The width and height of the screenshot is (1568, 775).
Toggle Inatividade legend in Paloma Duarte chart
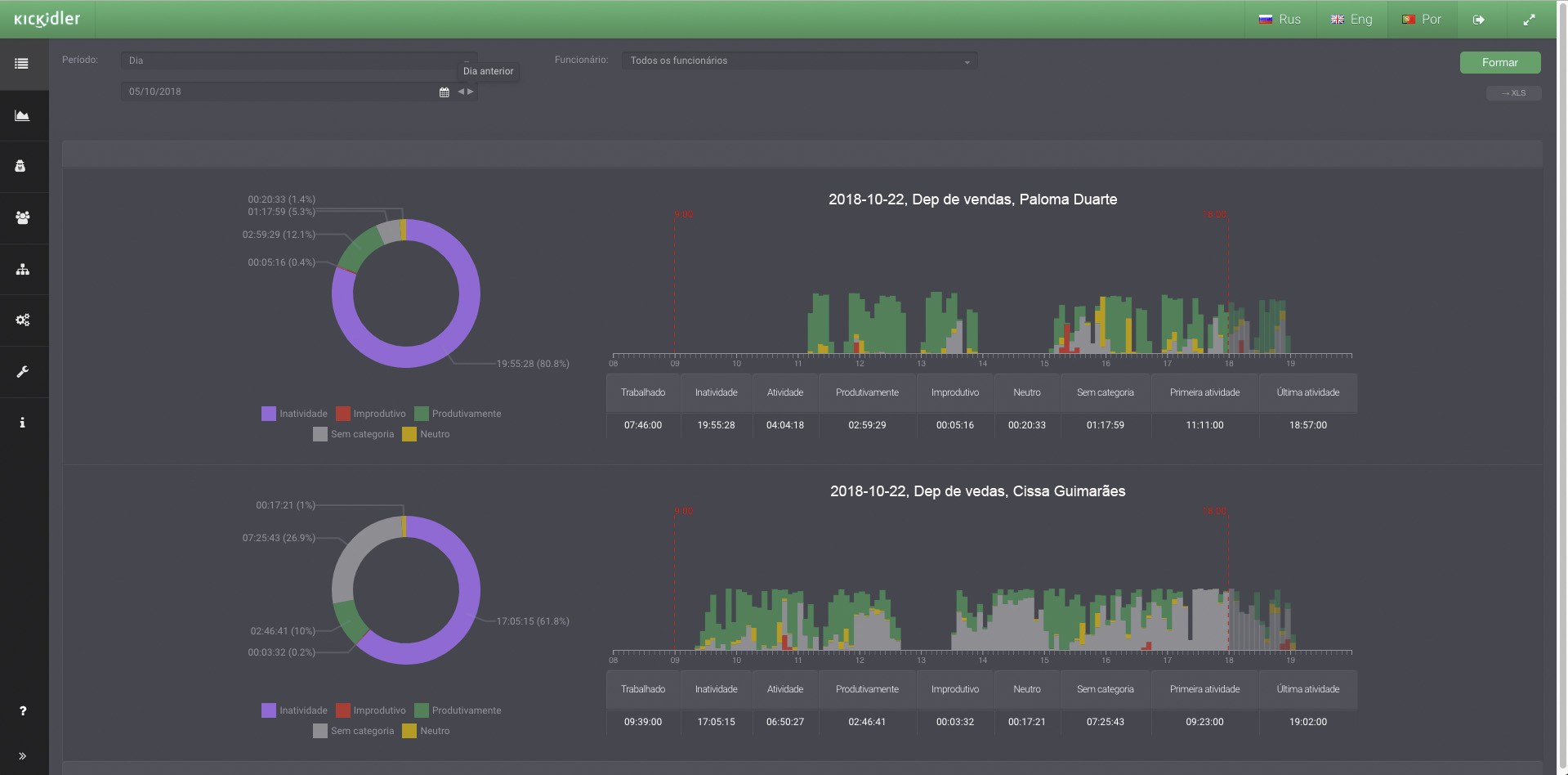294,414
